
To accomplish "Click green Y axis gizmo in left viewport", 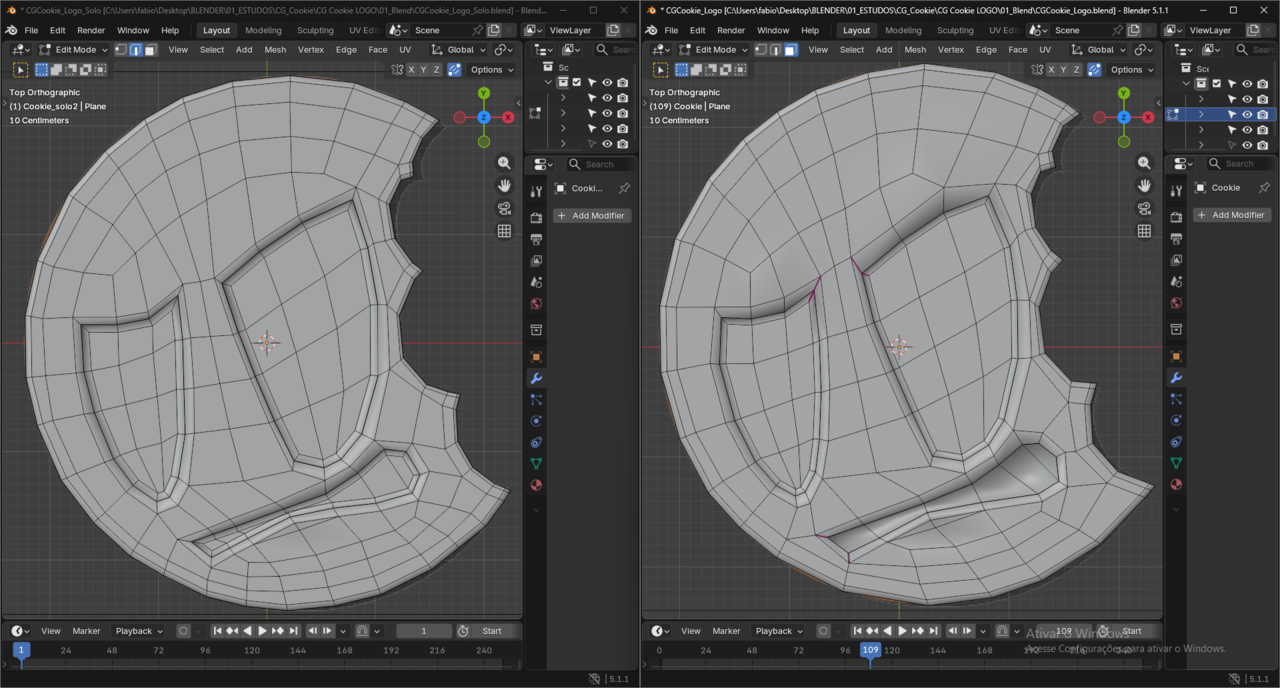I will (483, 93).
